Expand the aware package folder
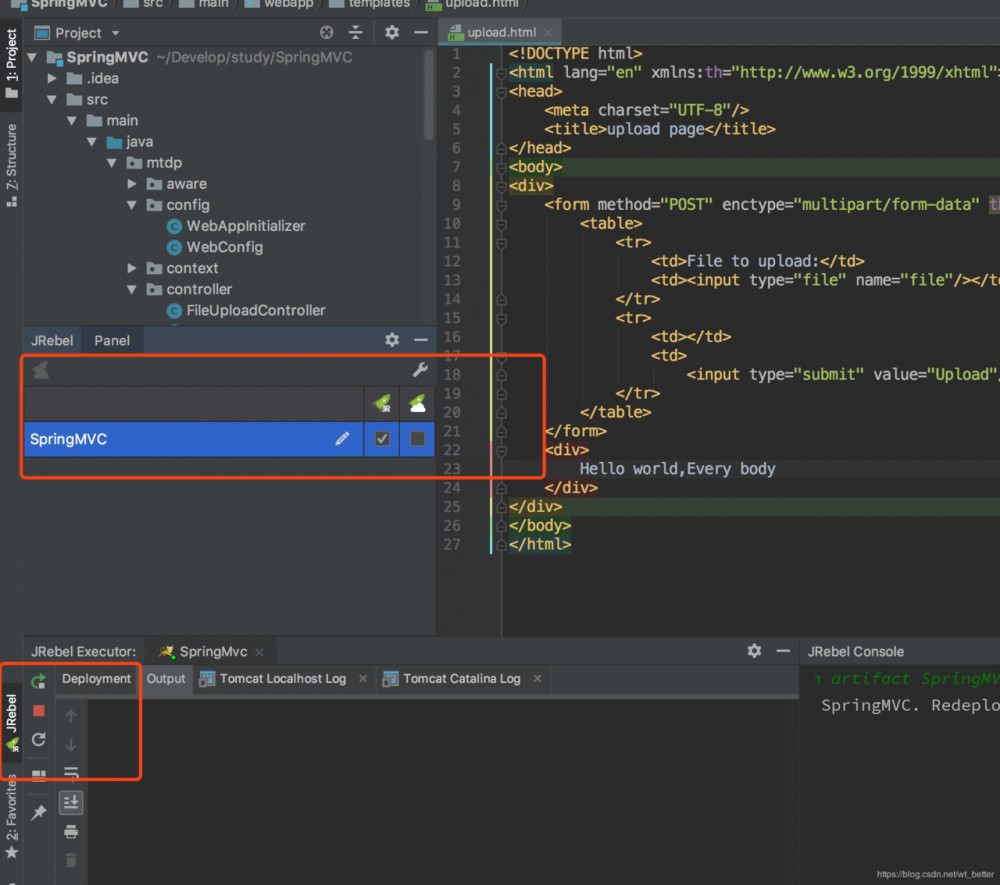The width and height of the screenshot is (1000, 885). [133, 184]
